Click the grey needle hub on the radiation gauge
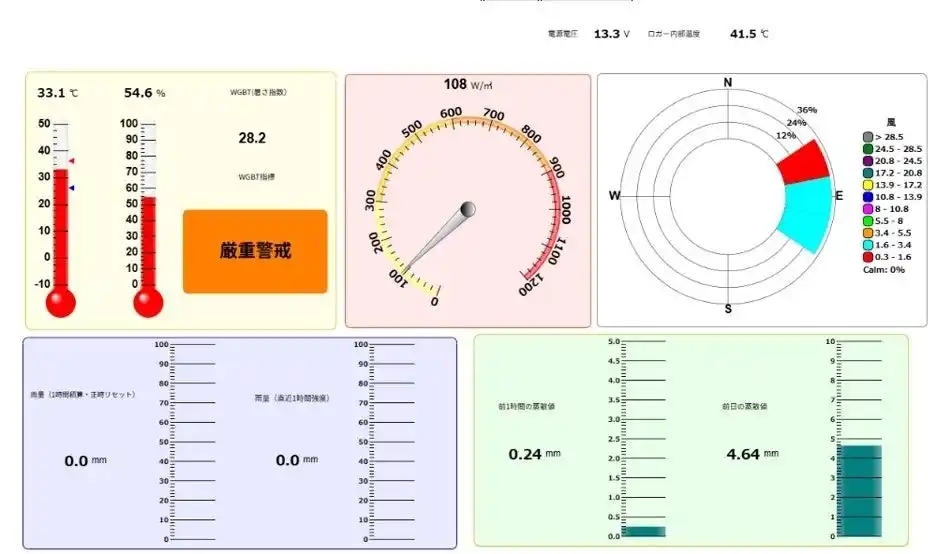 tap(467, 210)
